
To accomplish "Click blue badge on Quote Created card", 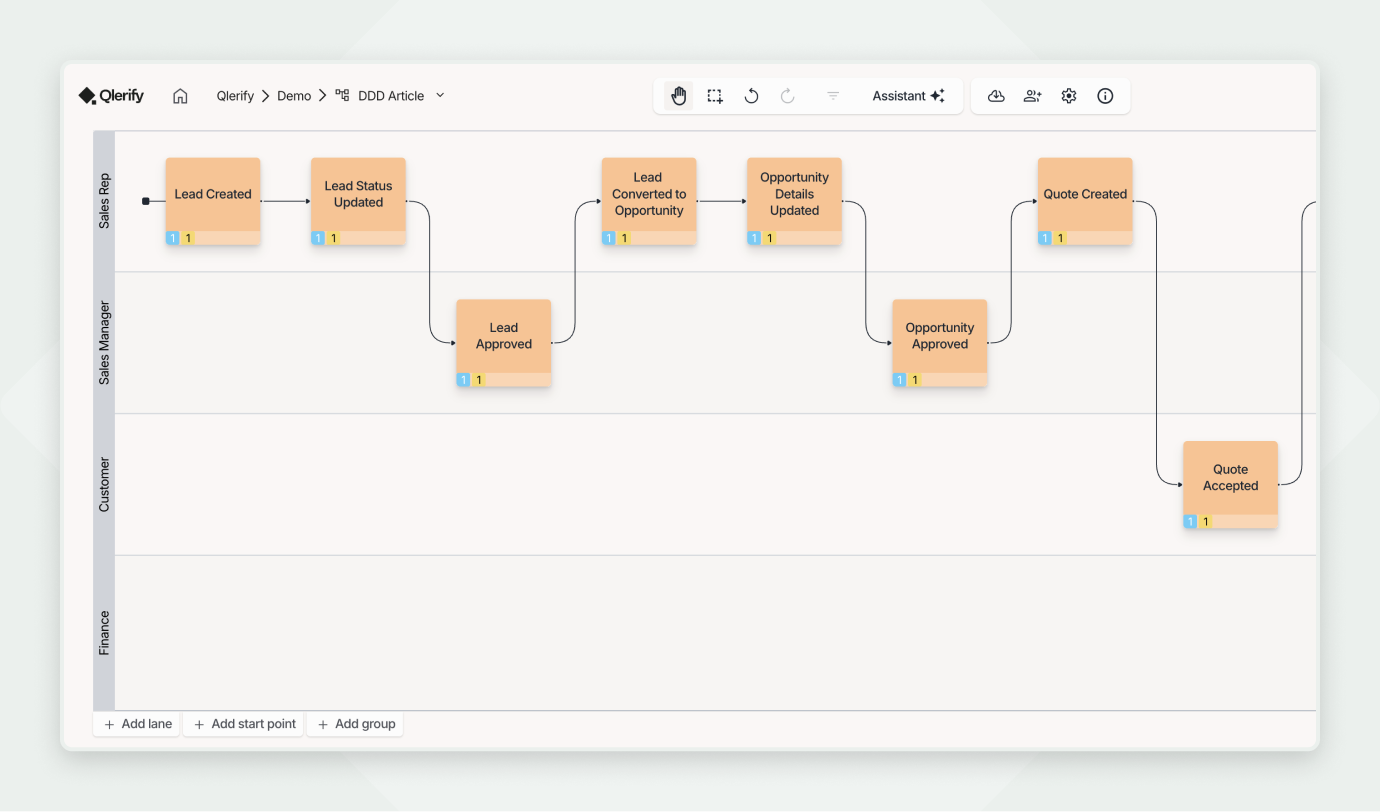I will point(1045,238).
